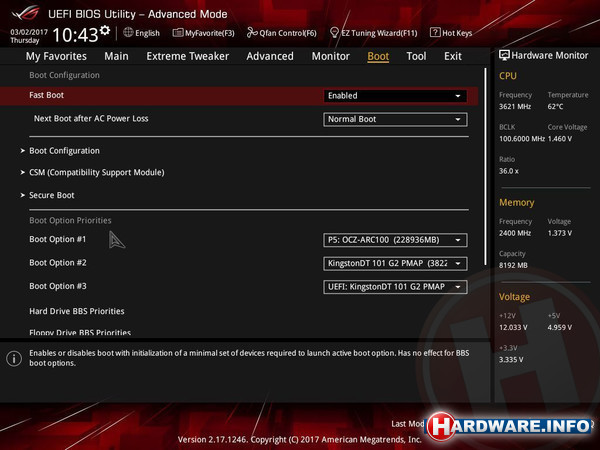
Task: Click the Ratio 36.0 x value
Action: click(509, 171)
